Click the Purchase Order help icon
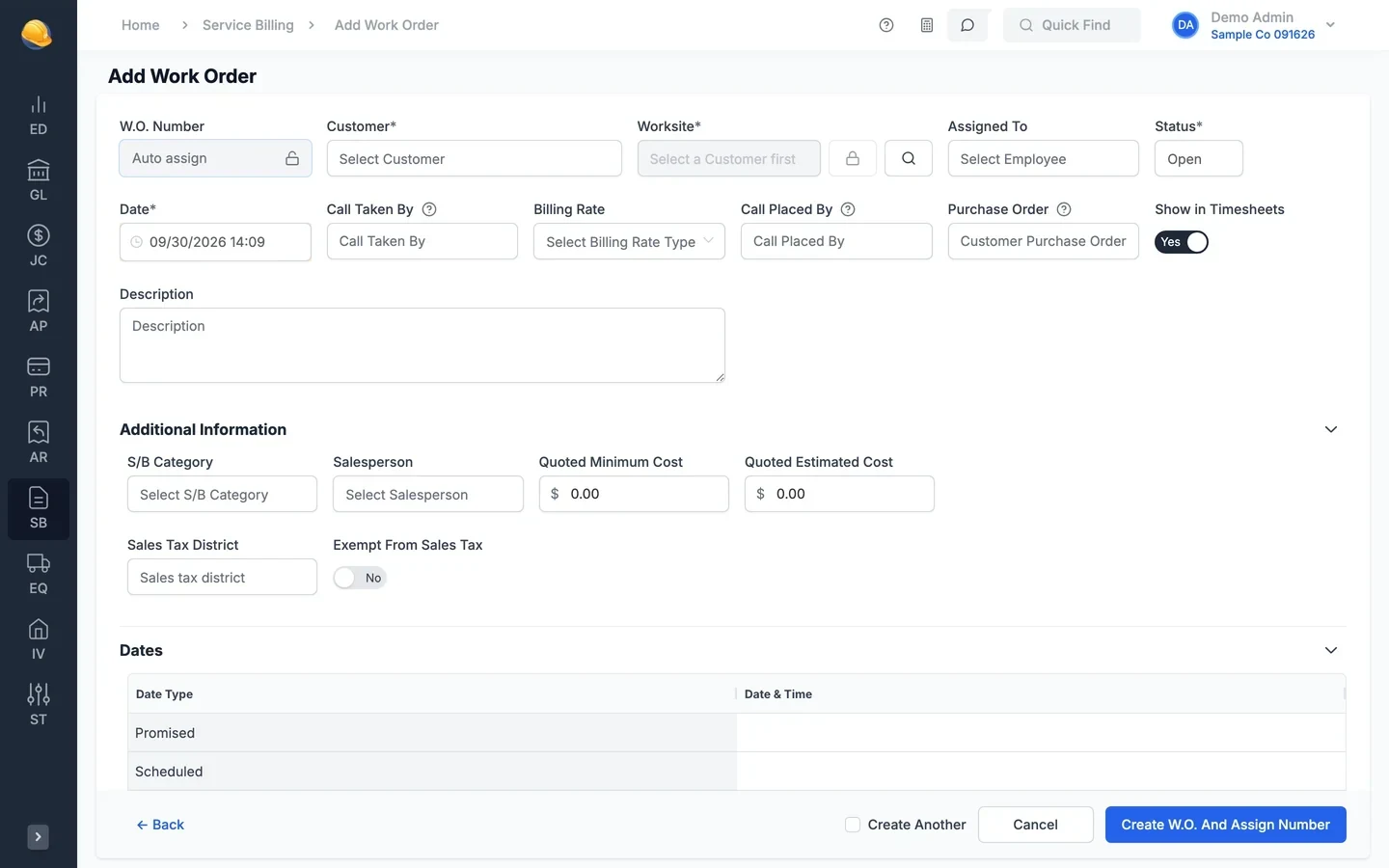Screen dimensions: 1389x868 pyautogui.click(x=1064, y=209)
